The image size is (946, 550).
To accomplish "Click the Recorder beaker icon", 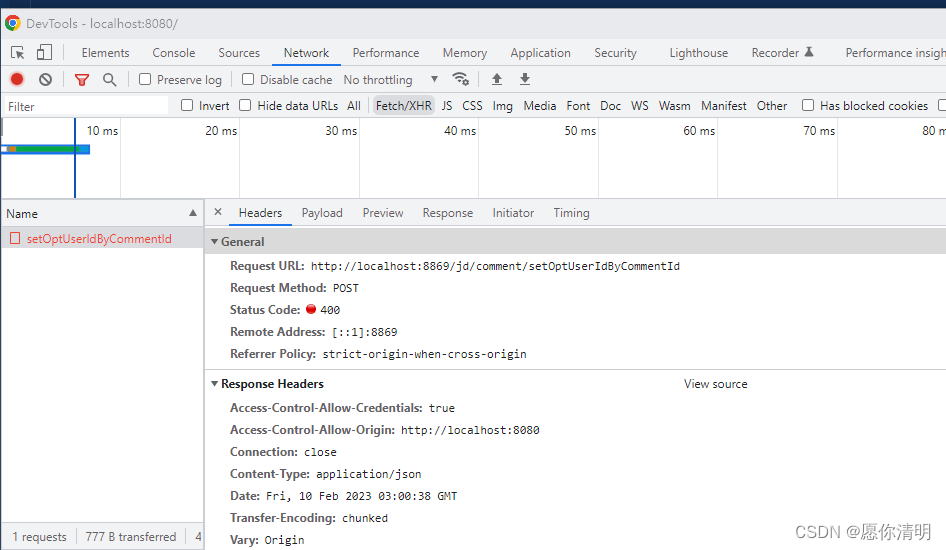I will click(x=809, y=52).
